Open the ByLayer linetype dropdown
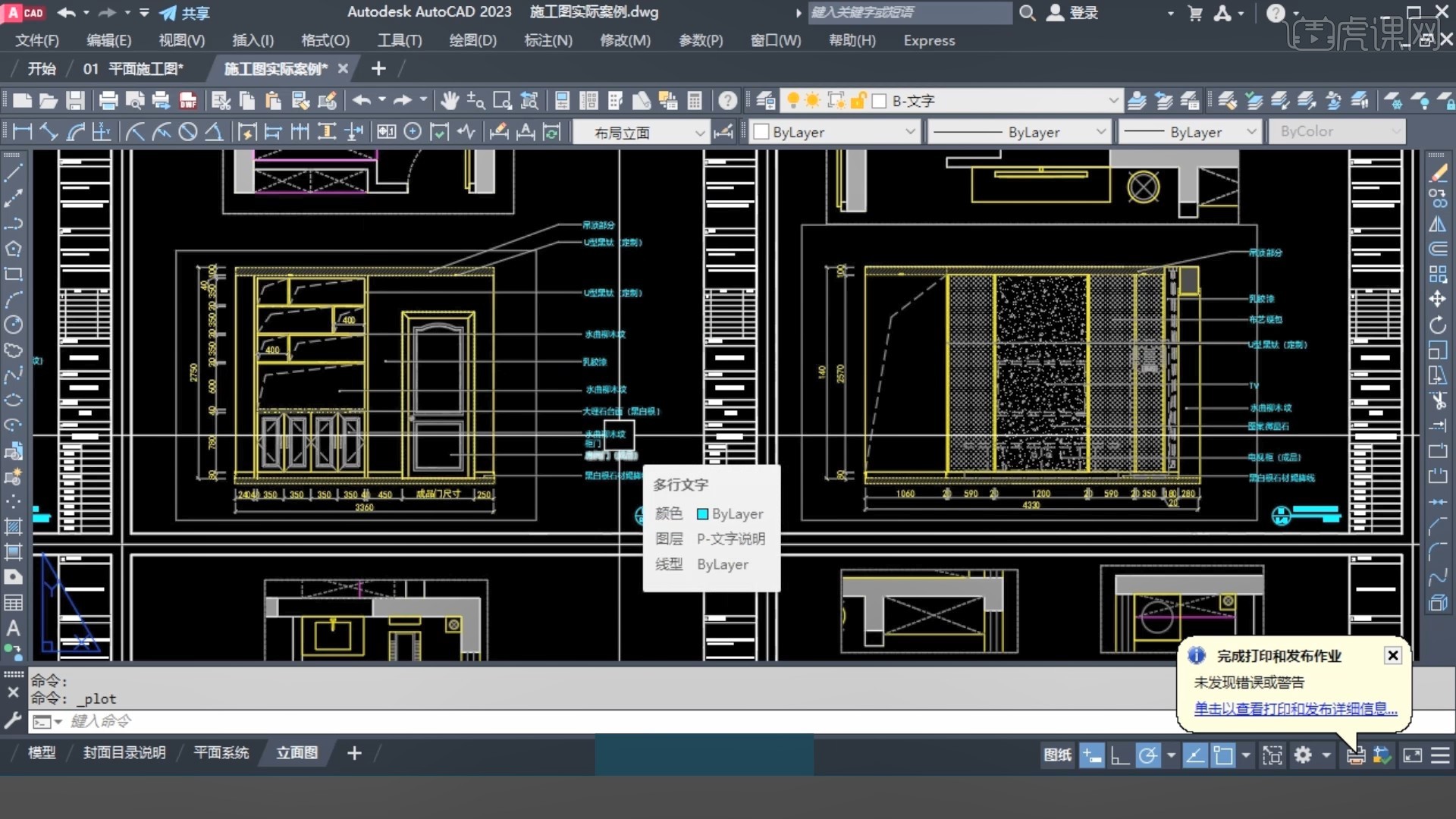Image resolution: width=1456 pixels, height=819 pixels. coord(1100,132)
